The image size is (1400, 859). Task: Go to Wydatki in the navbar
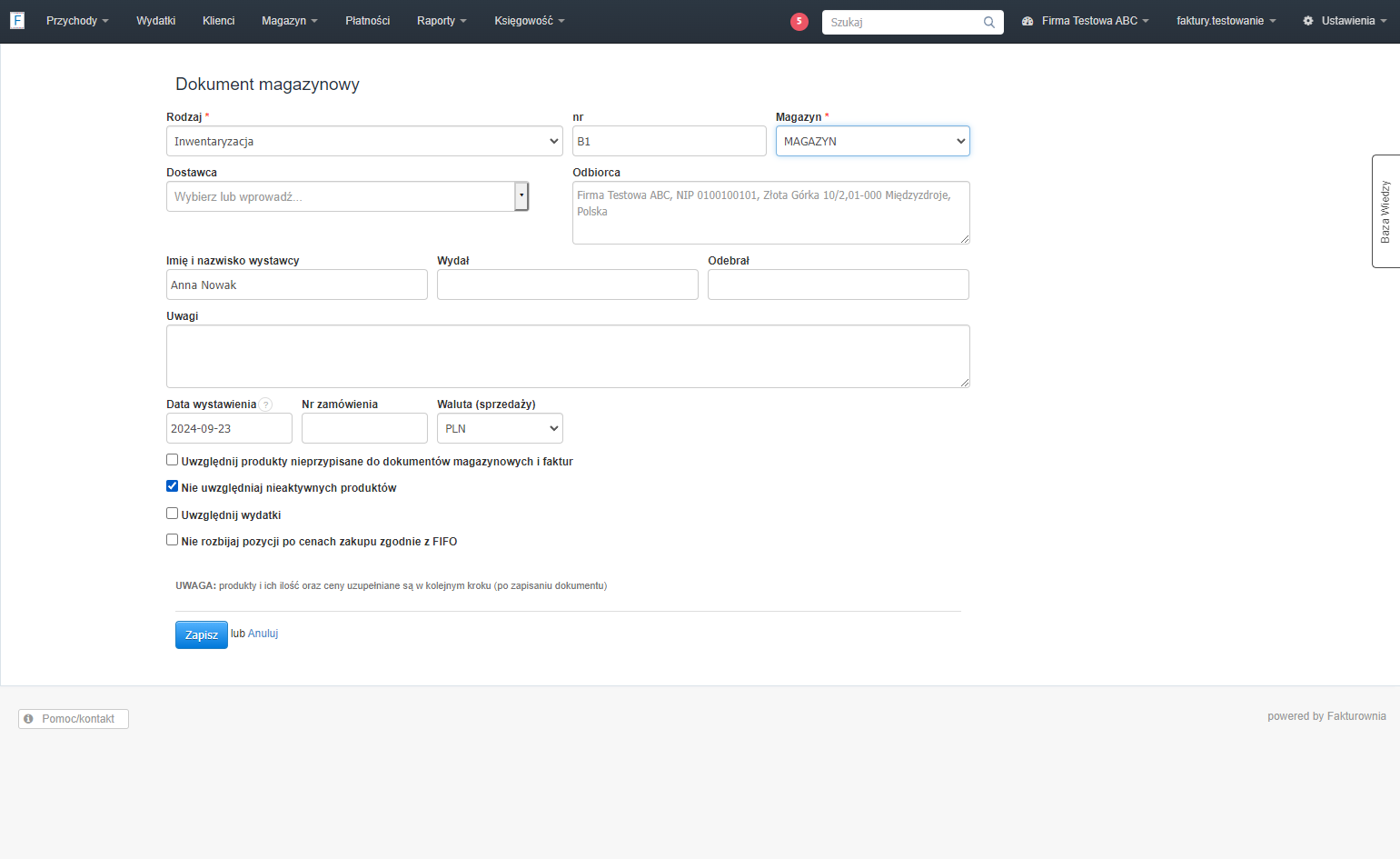[x=155, y=21]
